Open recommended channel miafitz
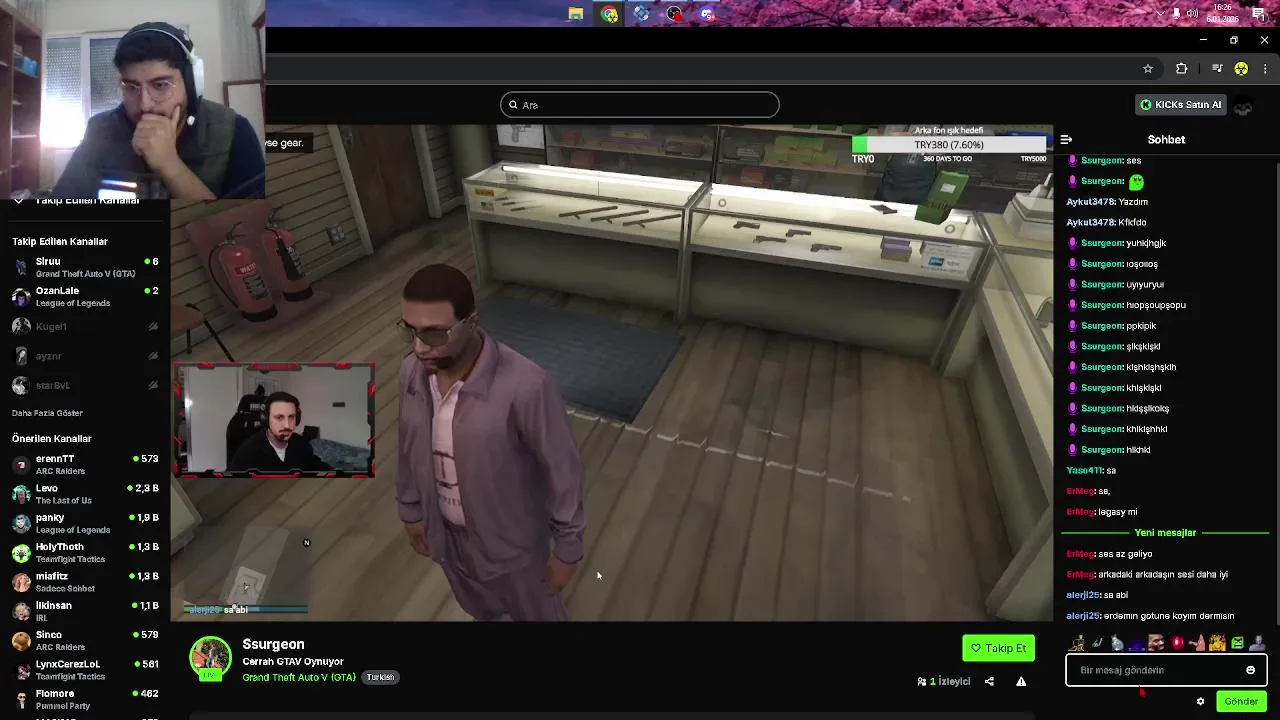The image size is (1280, 720). [x=85, y=582]
